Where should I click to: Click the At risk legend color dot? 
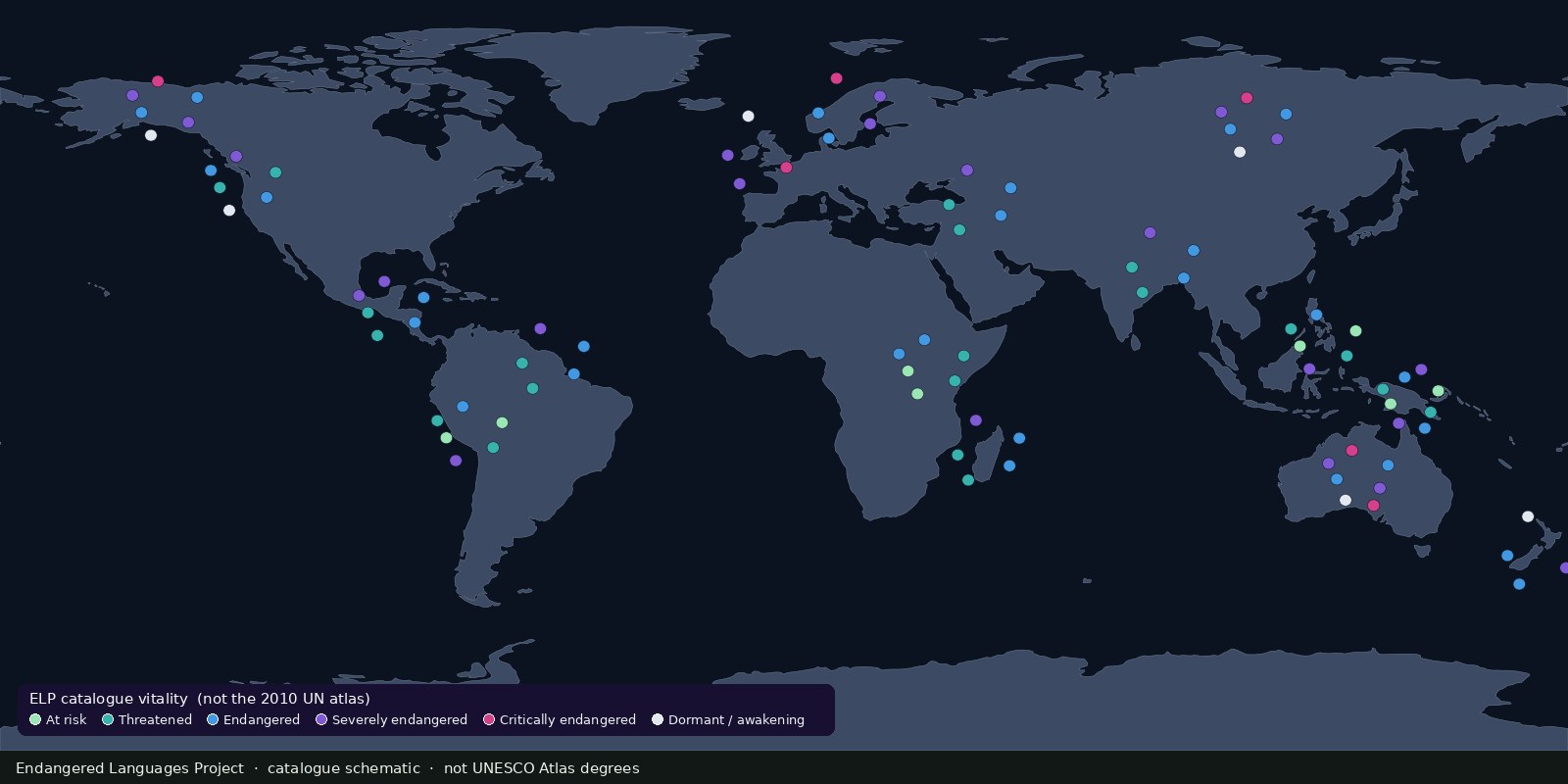click(x=35, y=719)
